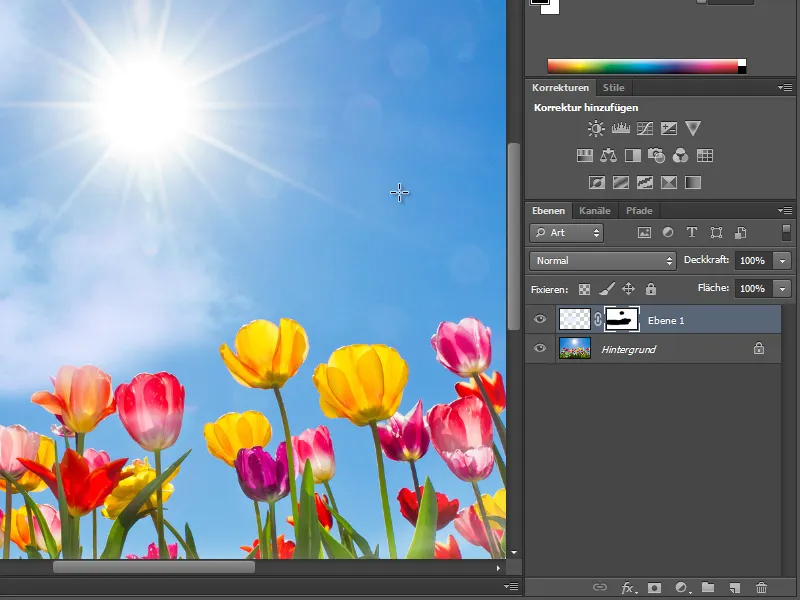Viewport: 800px width, 600px height.
Task: Toggle the layer filter switch
Action: [786, 233]
